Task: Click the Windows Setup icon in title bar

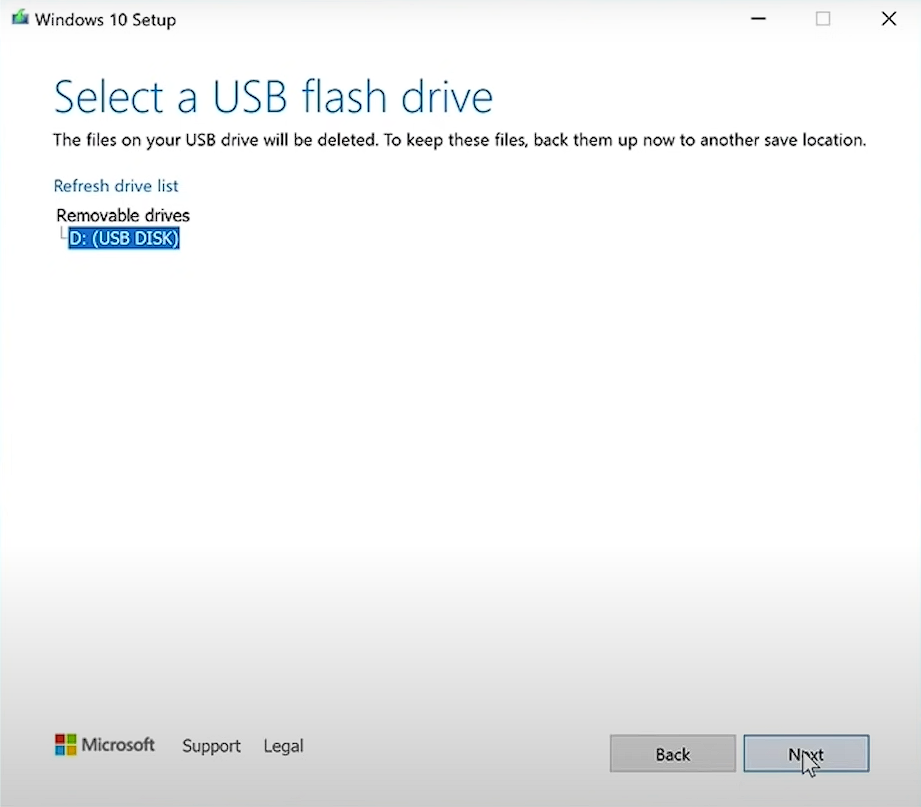Action: tap(19, 17)
